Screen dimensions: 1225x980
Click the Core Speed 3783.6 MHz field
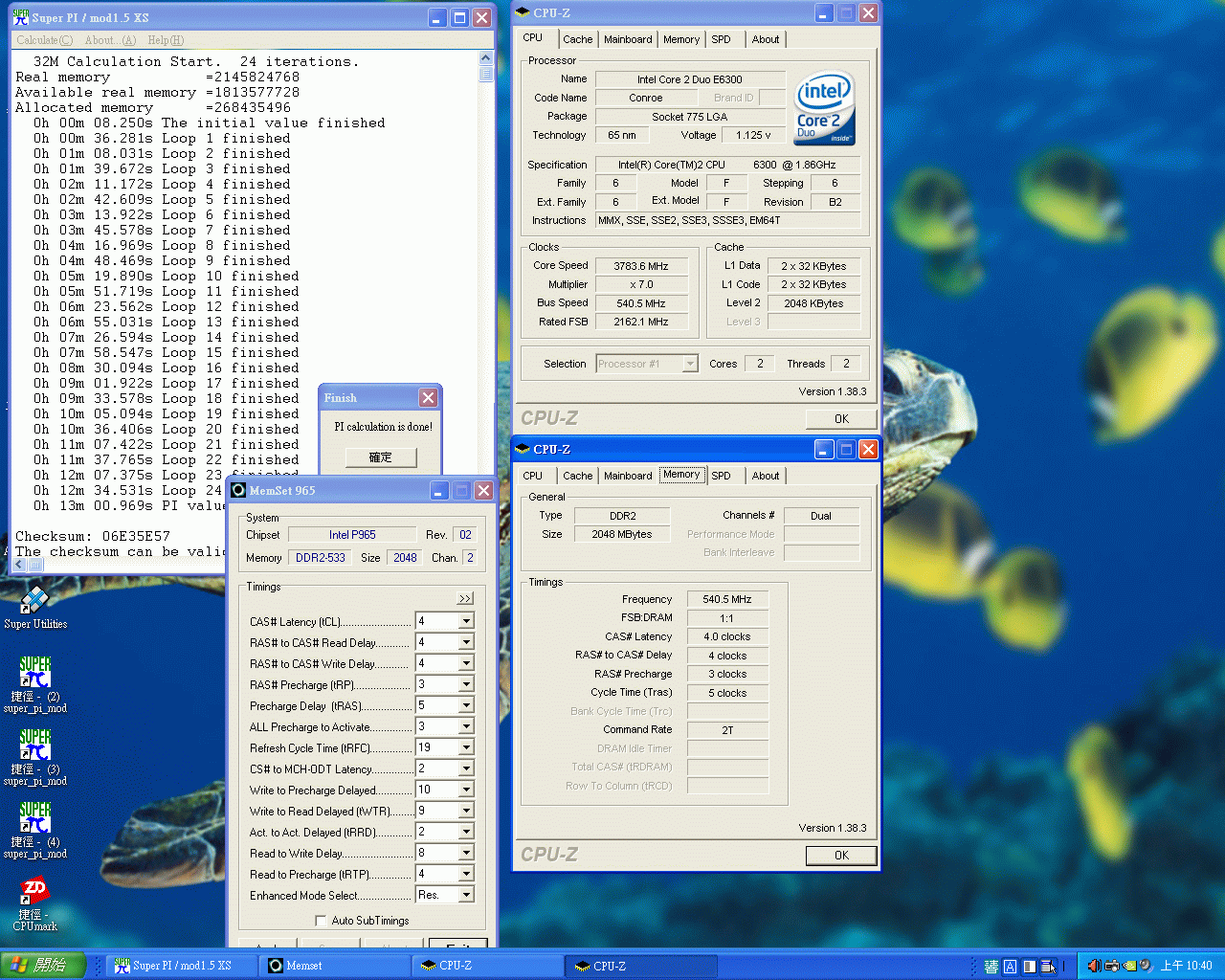(x=641, y=266)
